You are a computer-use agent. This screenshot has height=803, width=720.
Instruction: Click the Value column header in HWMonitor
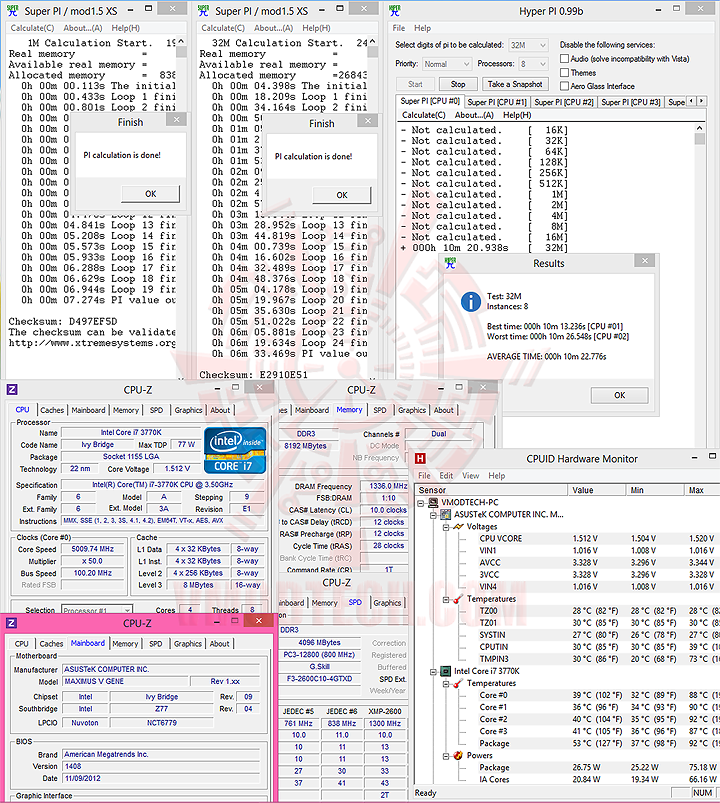tap(597, 490)
